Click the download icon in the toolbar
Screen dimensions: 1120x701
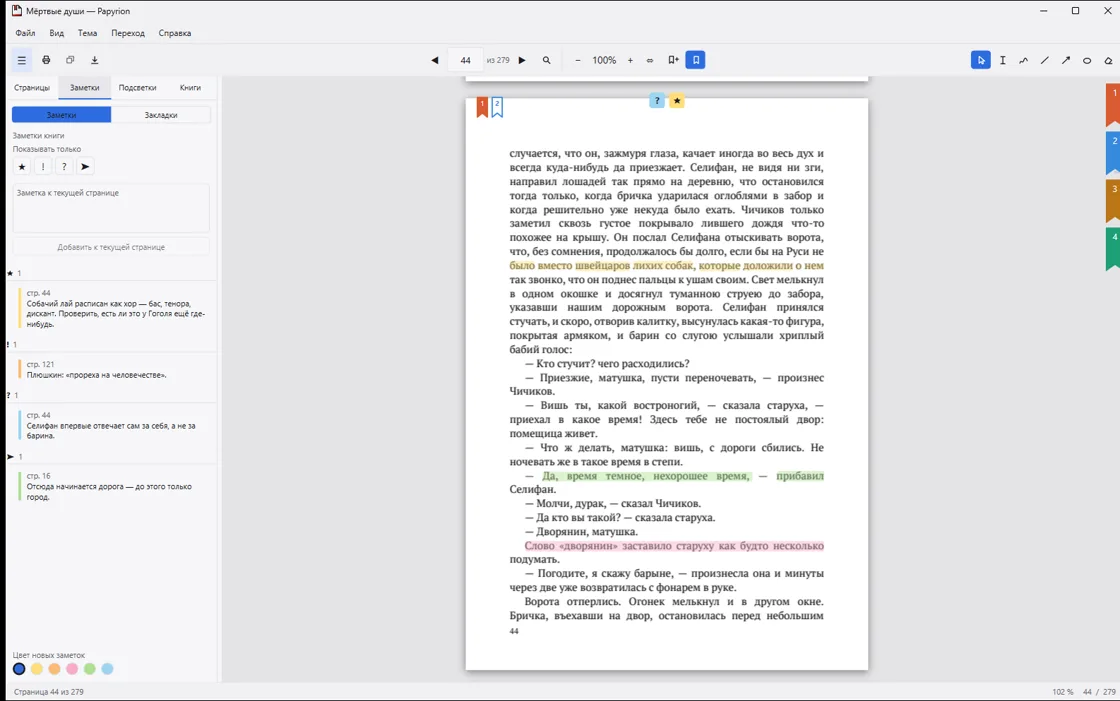[x=94, y=60]
